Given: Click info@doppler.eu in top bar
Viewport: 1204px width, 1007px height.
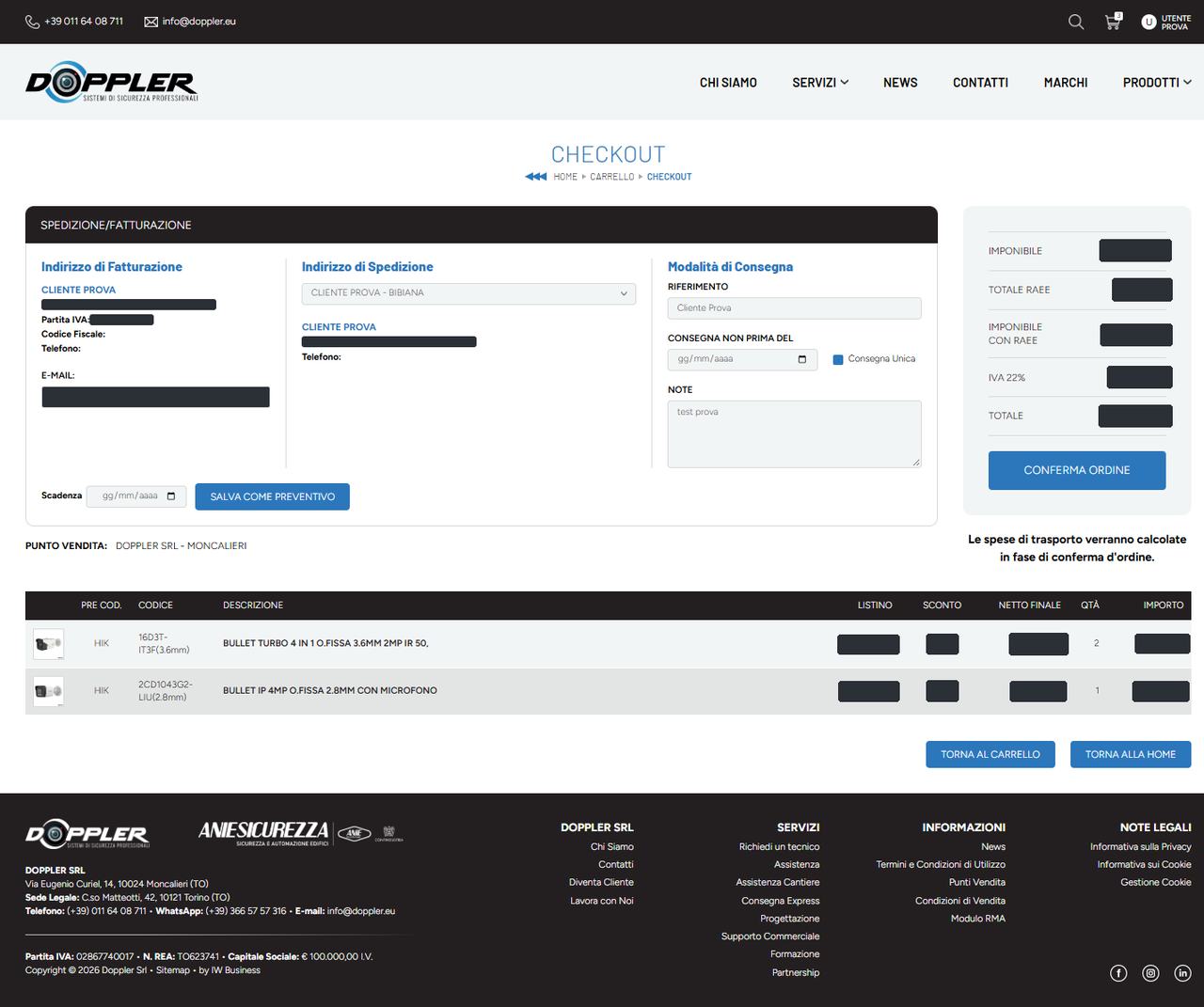Looking at the screenshot, I should click(x=199, y=22).
